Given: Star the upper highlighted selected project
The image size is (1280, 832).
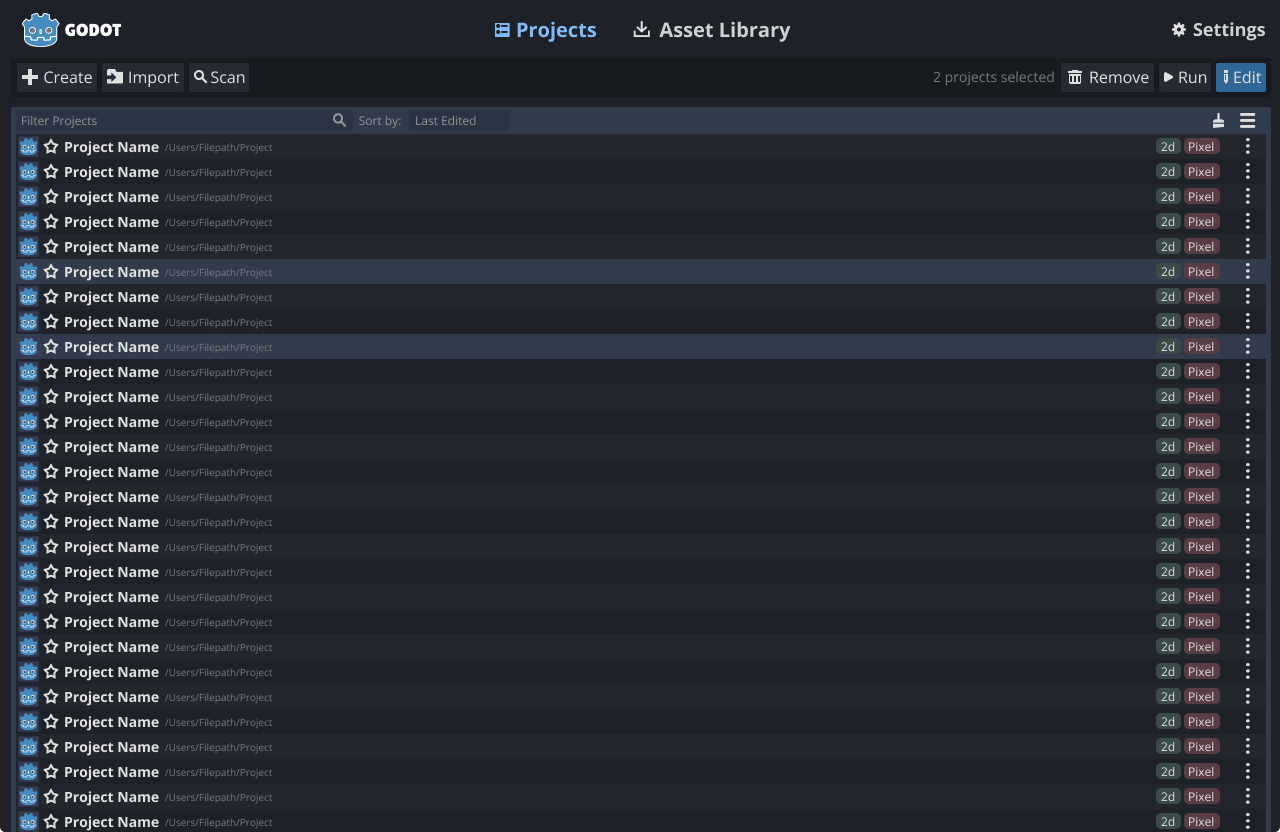Looking at the screenshot, I should tap(51, 271).
